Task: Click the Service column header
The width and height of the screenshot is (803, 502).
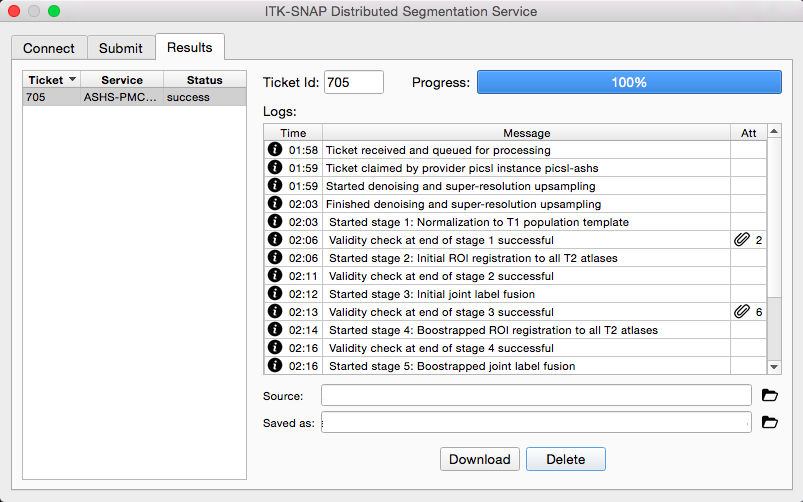Action: 122,80
